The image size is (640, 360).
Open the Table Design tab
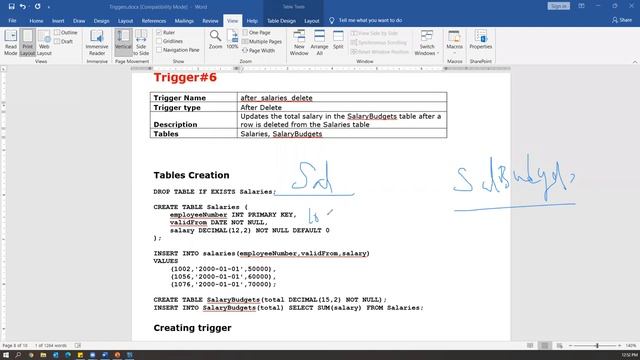[281, 20]
